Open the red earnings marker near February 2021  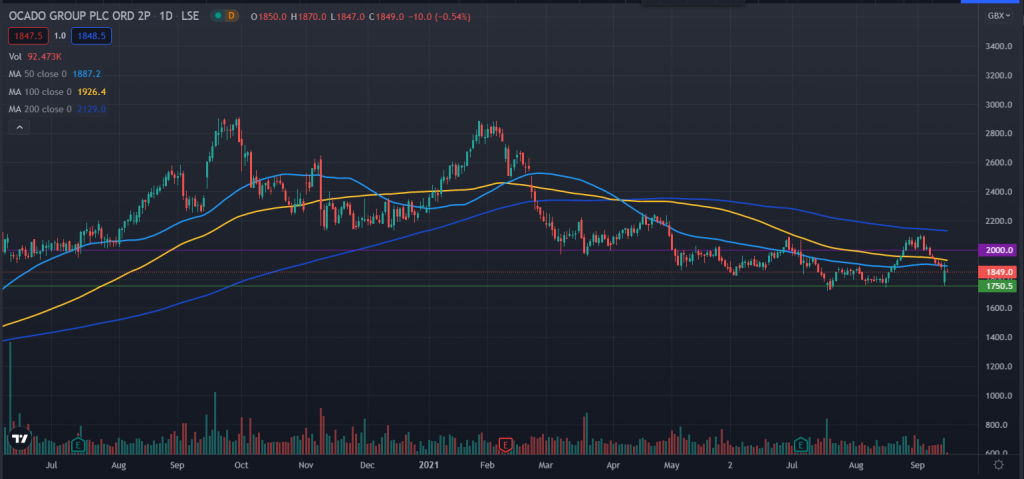click(x=504, y=445)
